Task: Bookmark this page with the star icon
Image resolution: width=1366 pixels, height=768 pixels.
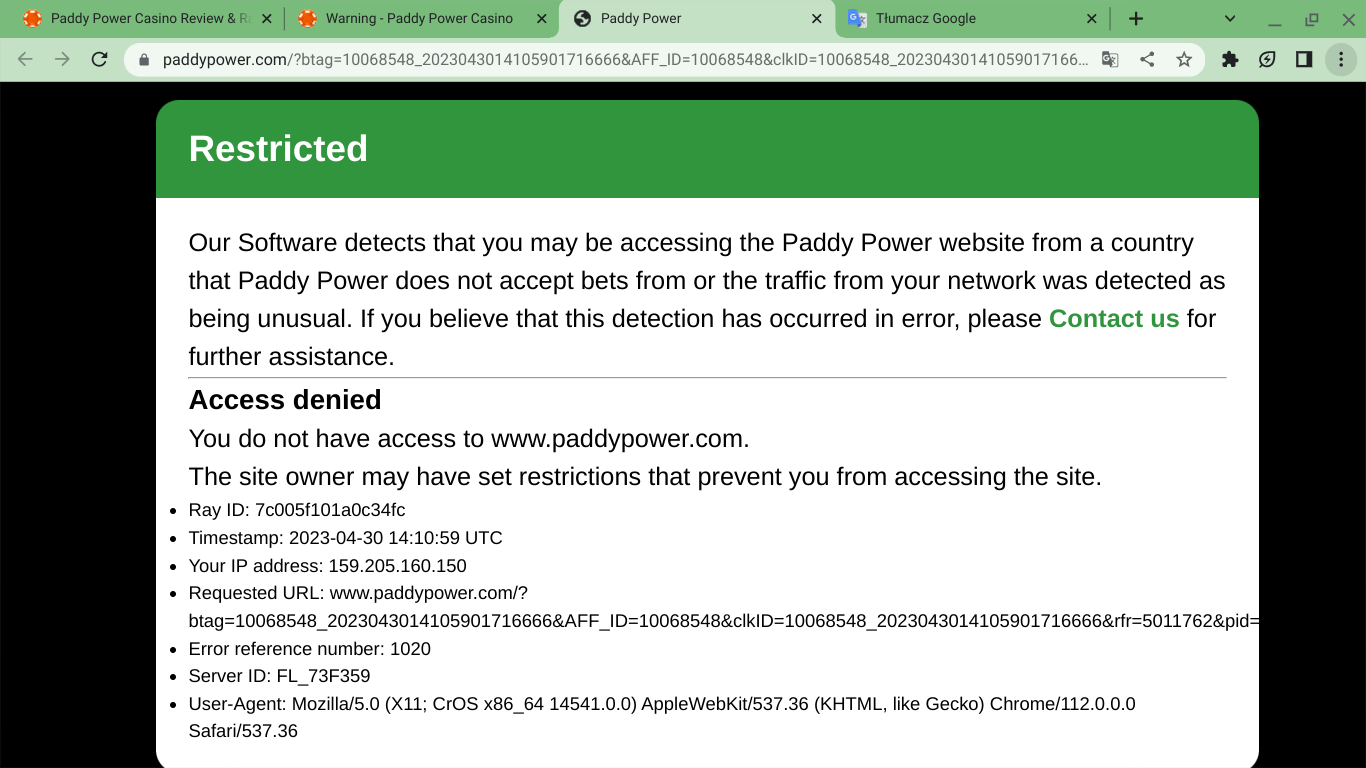Action: tap(1184, 60)
